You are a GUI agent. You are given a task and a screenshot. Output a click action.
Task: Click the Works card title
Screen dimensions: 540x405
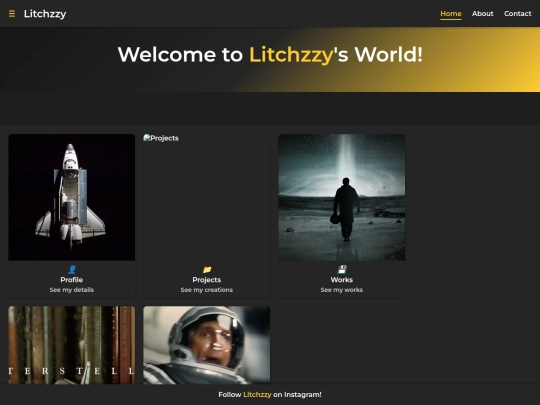(x=342, y=280)
